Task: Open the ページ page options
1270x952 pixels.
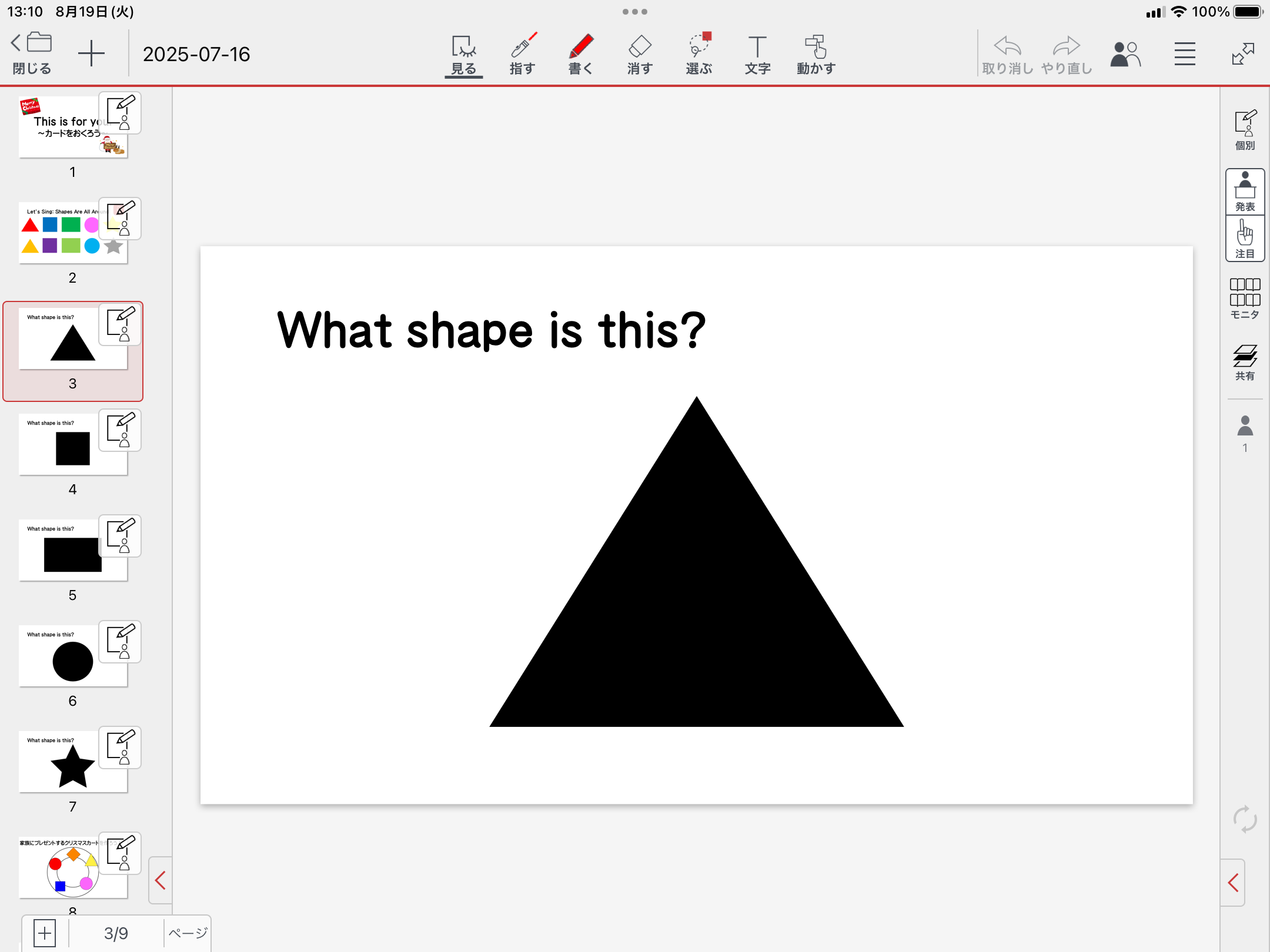Action: point(188,933)
